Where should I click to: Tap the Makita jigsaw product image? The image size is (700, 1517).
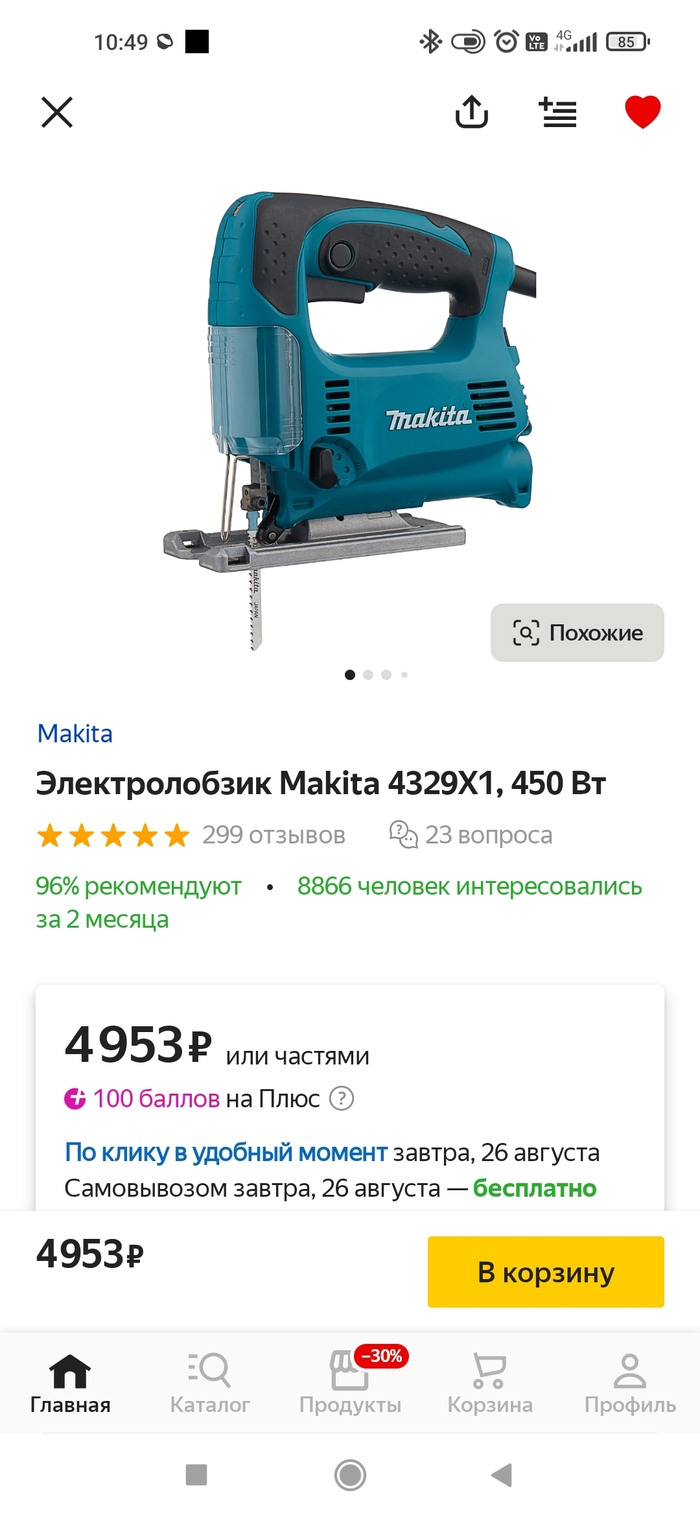point(350,420)
